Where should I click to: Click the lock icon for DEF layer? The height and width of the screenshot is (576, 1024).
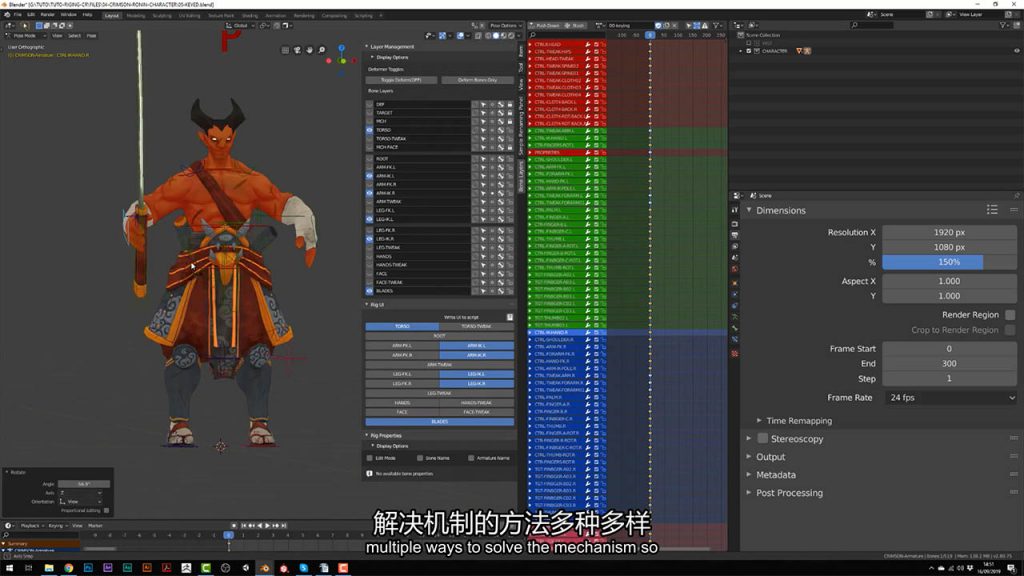(510, 104)
